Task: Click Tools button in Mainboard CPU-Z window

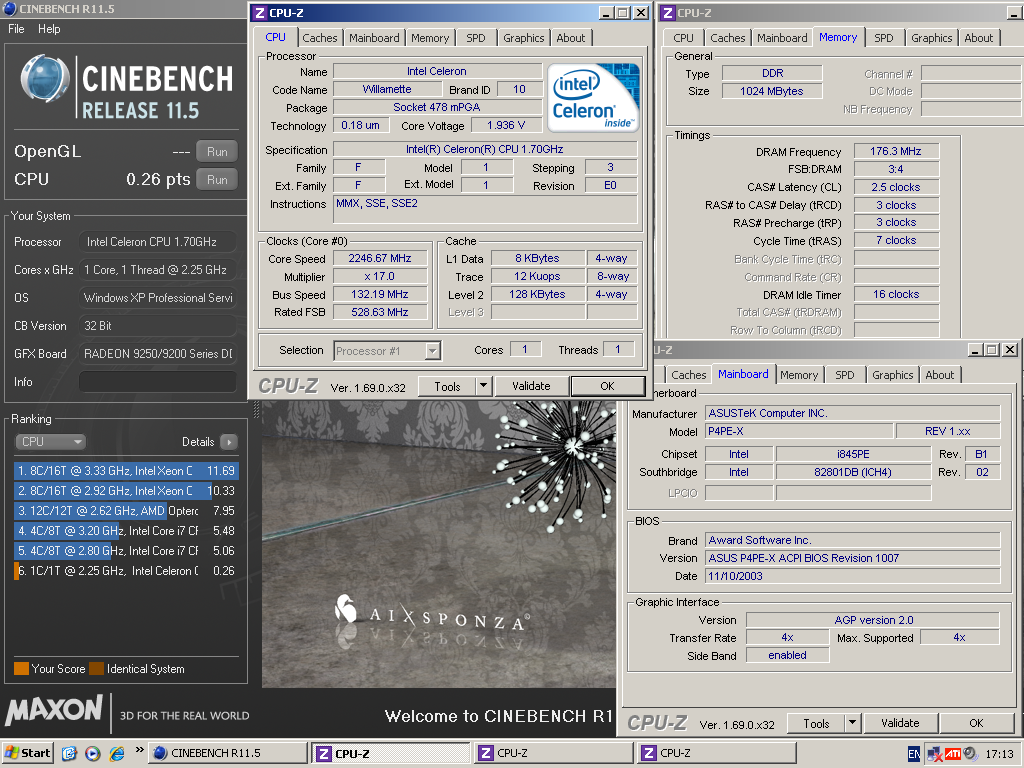Action: tap(816, 724)
